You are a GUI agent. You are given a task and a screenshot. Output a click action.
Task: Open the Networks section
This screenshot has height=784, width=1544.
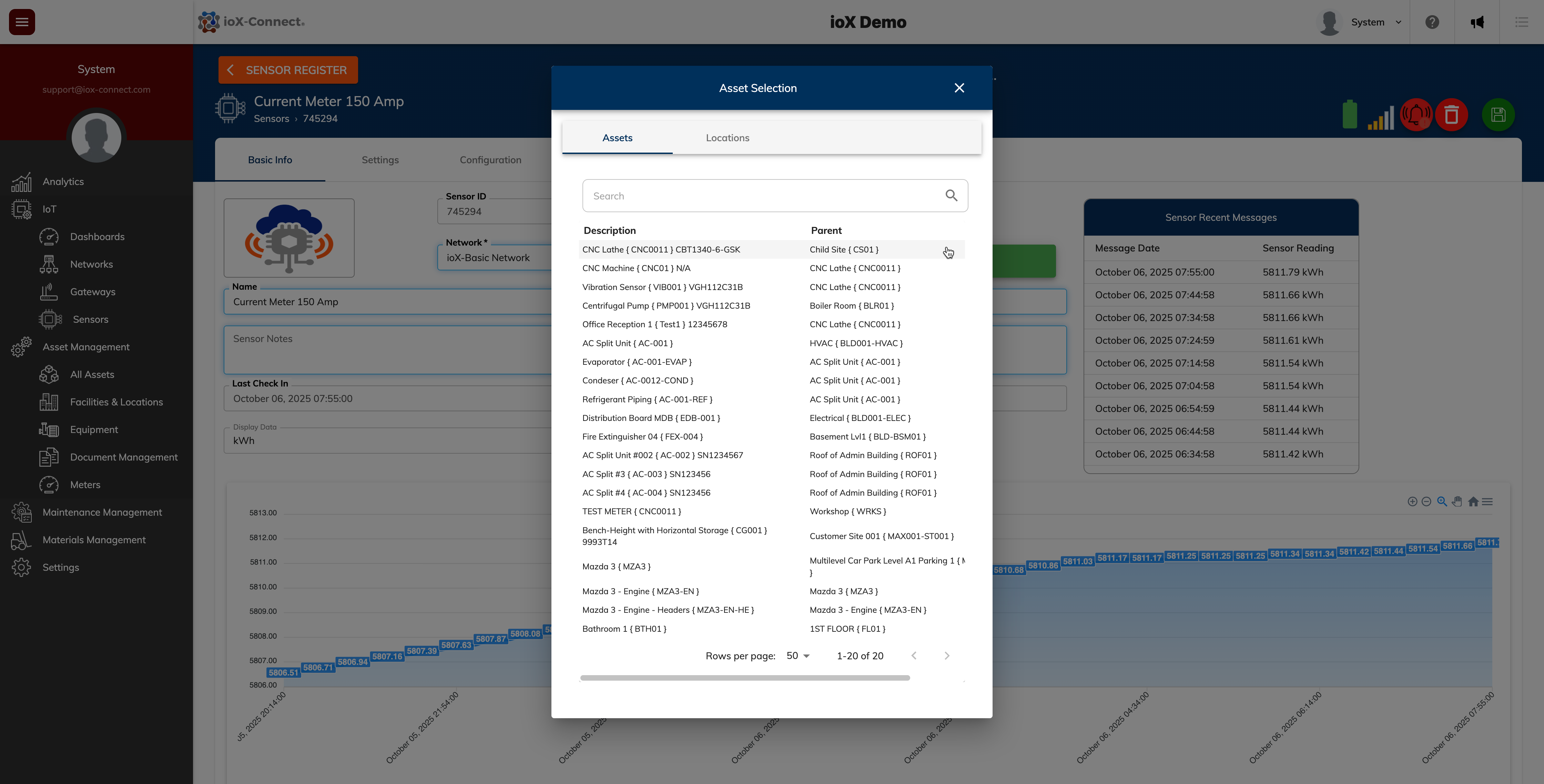pos(92,264)
